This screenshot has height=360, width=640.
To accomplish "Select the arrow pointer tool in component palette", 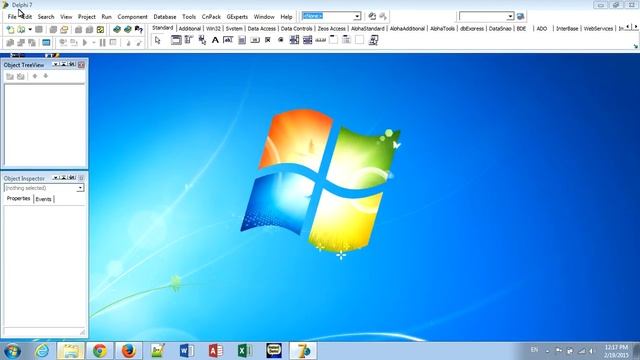I will point(158,40).
